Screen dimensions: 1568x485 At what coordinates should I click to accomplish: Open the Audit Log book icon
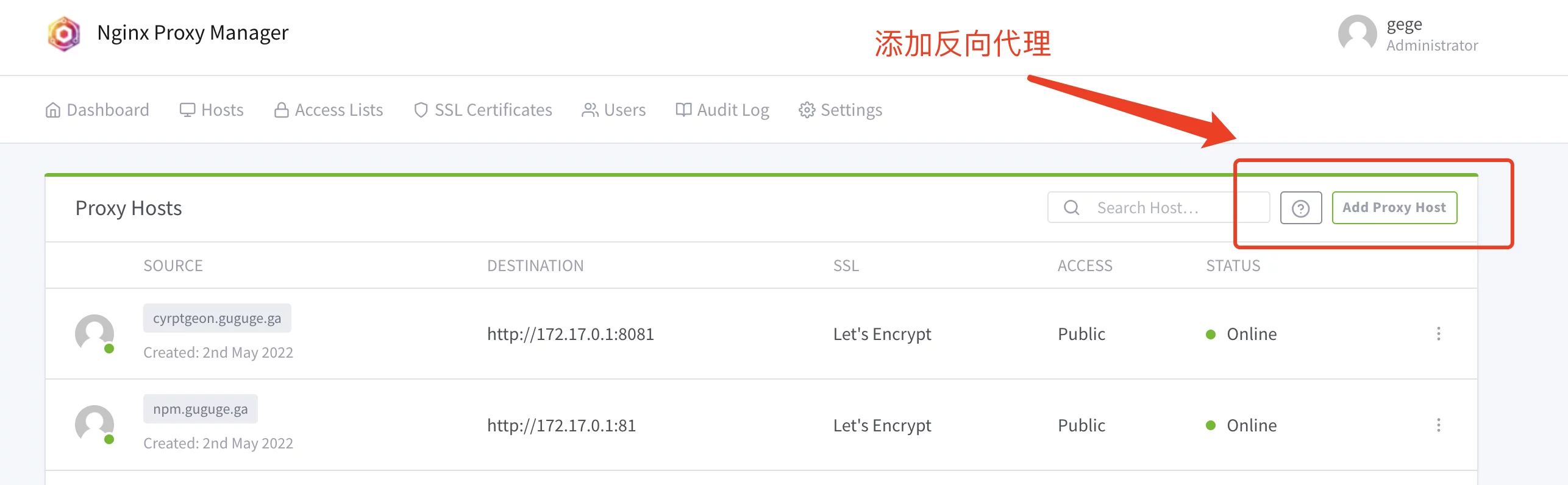tap(684, 110)
